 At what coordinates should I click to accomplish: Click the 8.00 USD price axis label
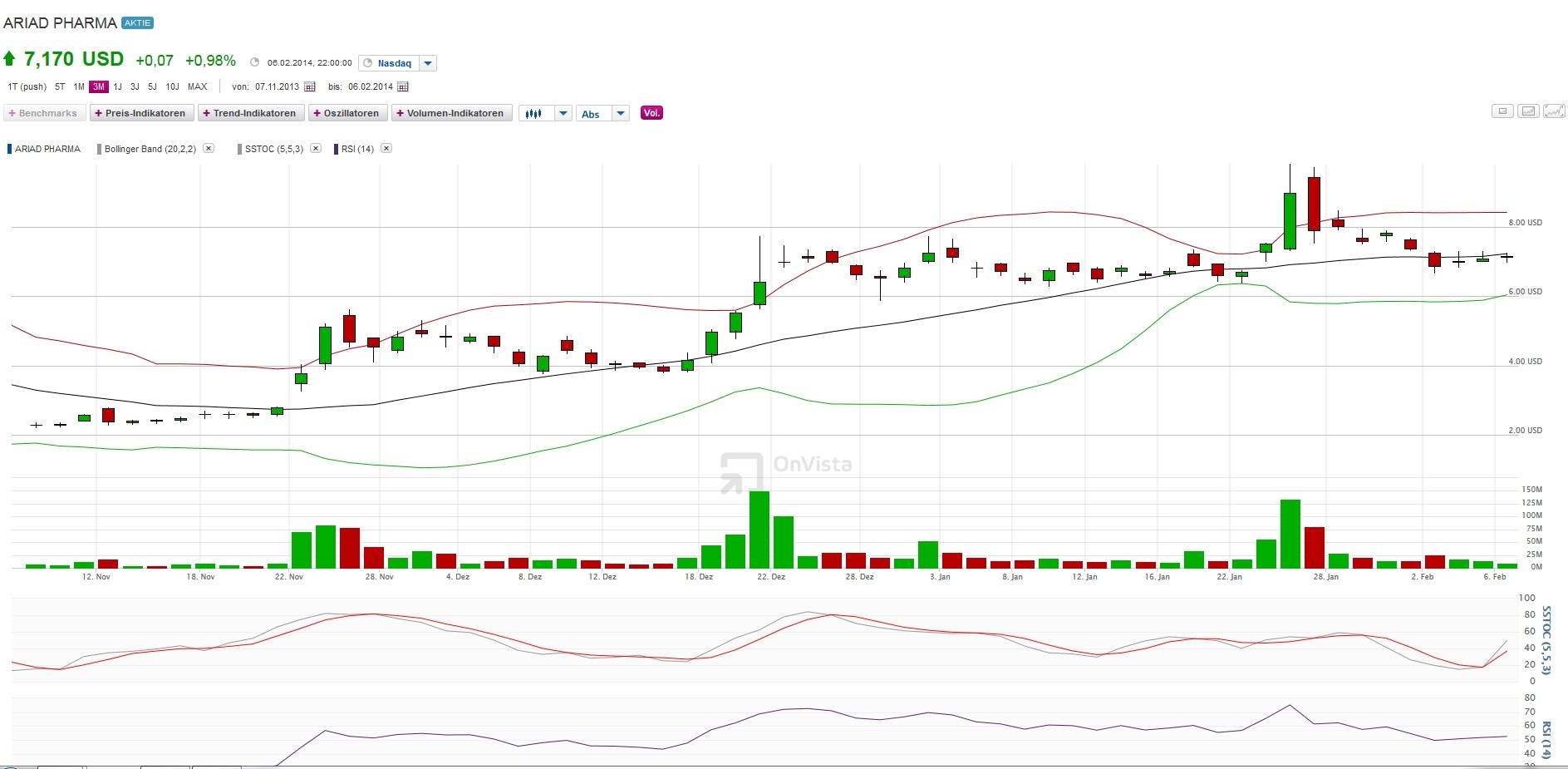click(x=1525, y=223)
